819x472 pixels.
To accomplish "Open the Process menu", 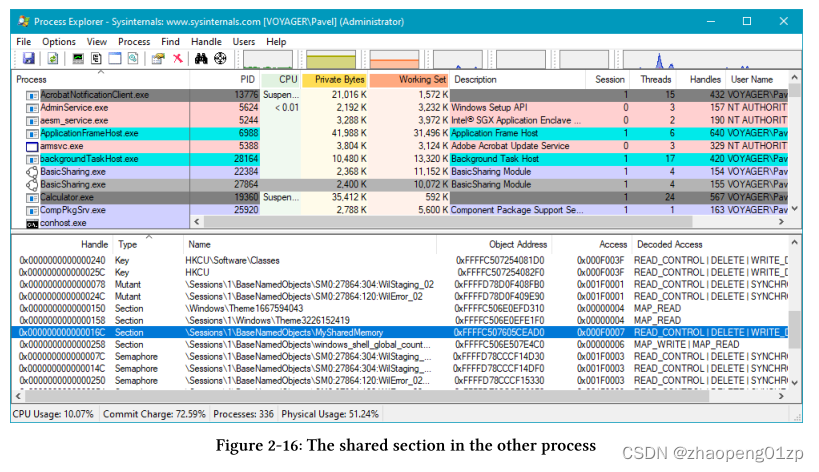I will pyautogui.click(x=134, y=42).
